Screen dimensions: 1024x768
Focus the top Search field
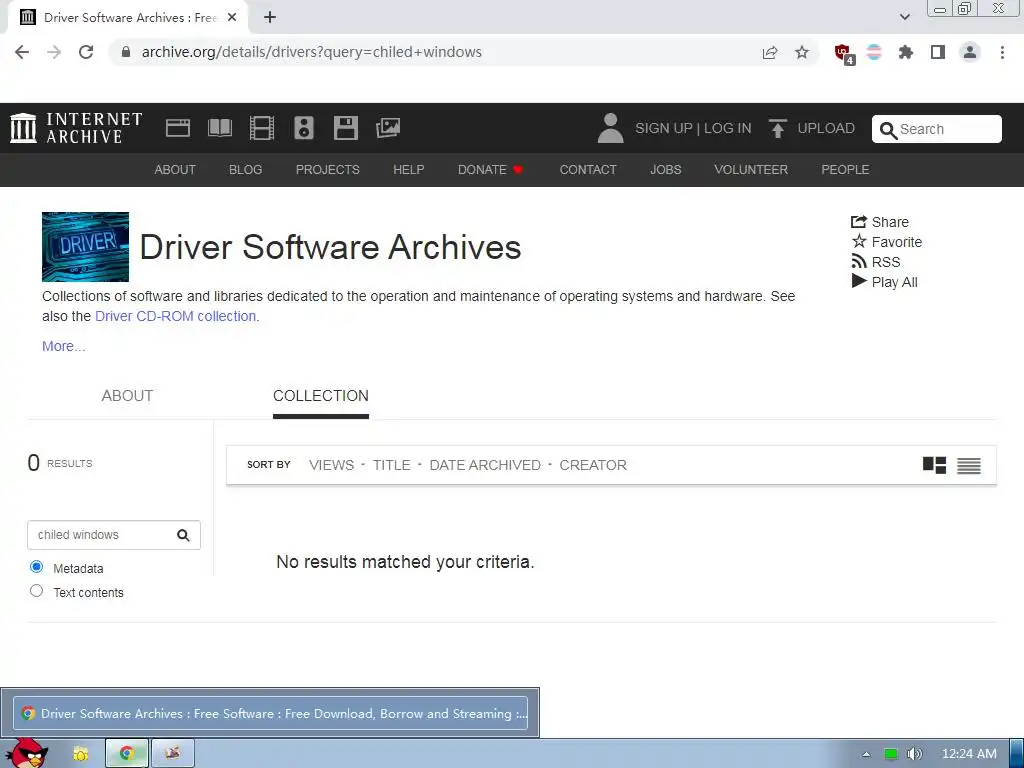936,129
